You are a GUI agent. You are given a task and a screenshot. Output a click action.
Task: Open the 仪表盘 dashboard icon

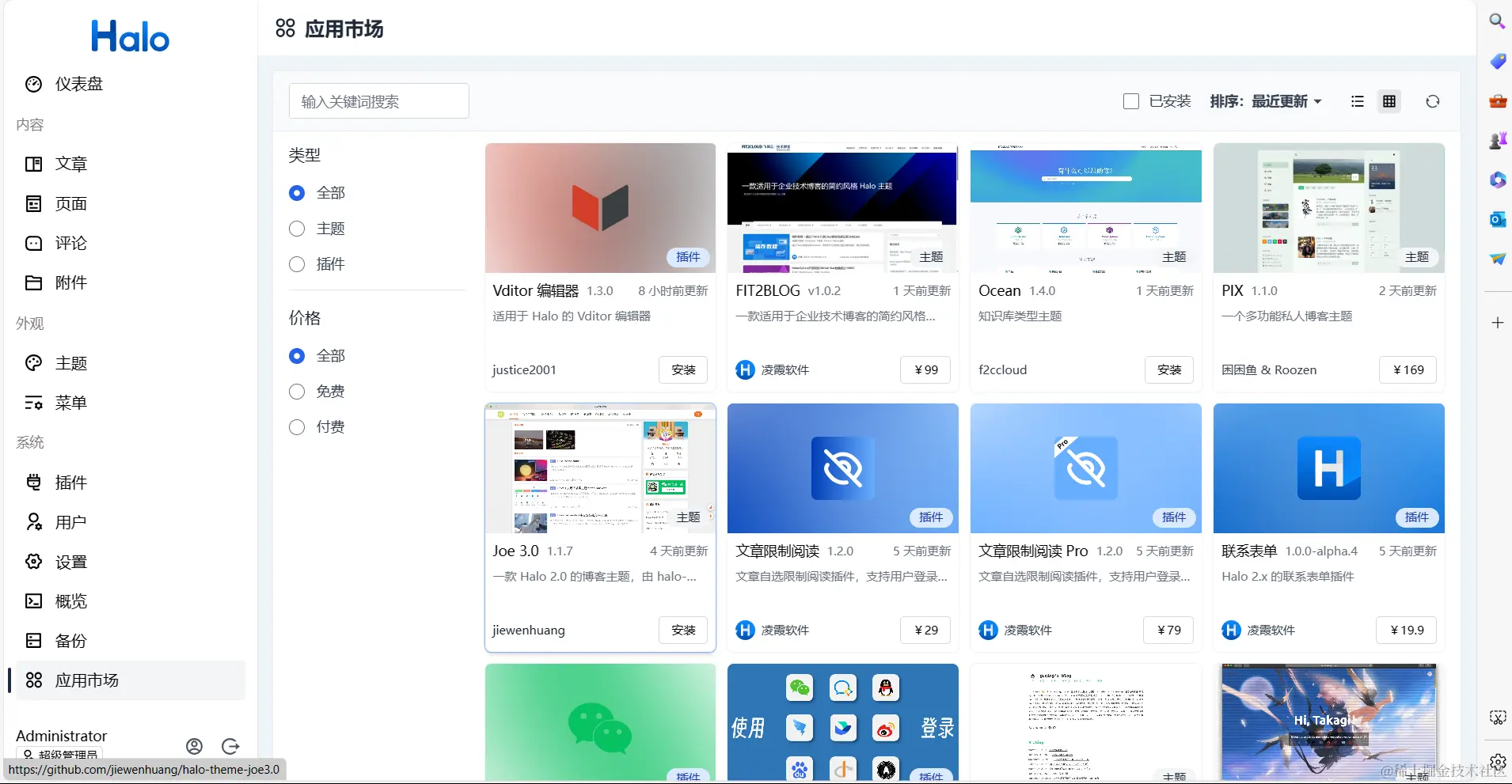34,85
